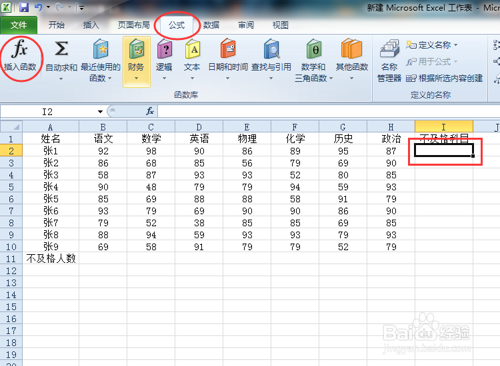Select 张7's 英语 score 38
Screen dimensions: 500x366
point(199,223)
